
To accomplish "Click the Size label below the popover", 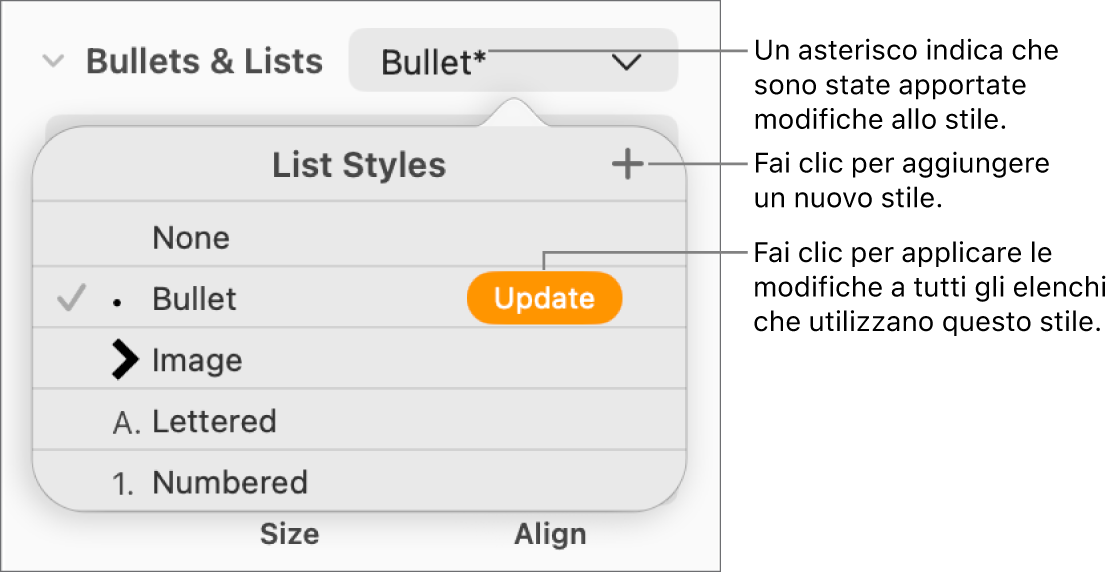I will point(289,535).
